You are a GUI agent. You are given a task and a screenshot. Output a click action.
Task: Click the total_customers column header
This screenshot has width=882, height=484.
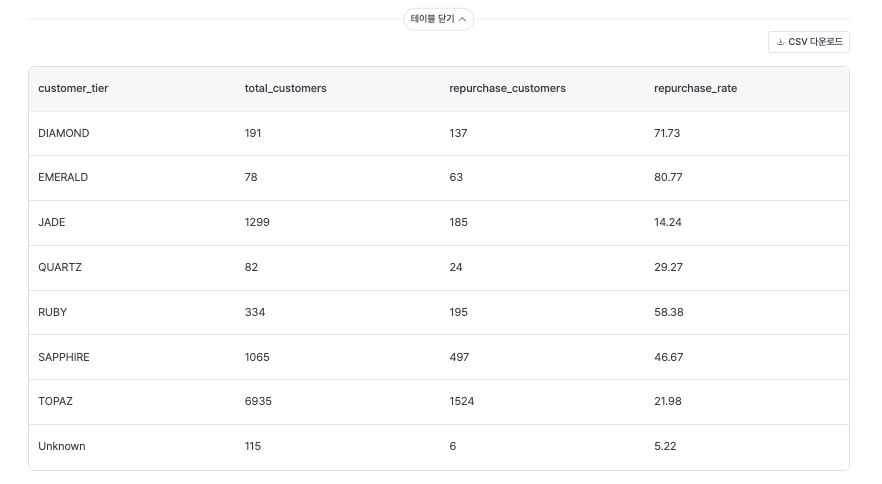pos(285,89)
